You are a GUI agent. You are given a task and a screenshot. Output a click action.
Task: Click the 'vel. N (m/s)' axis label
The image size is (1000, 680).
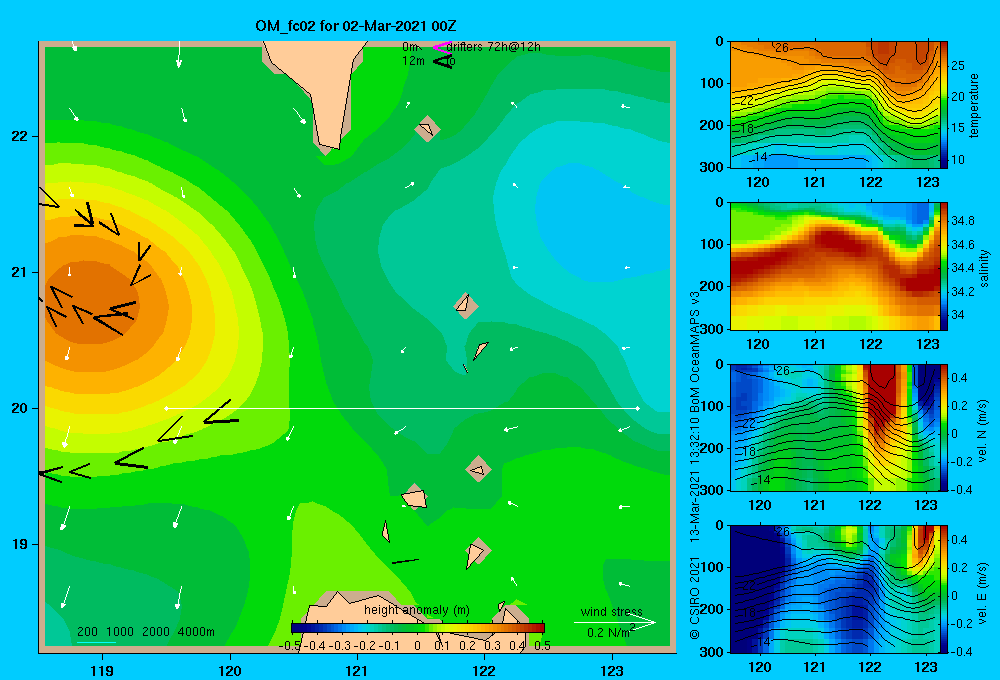click(983, 431)
